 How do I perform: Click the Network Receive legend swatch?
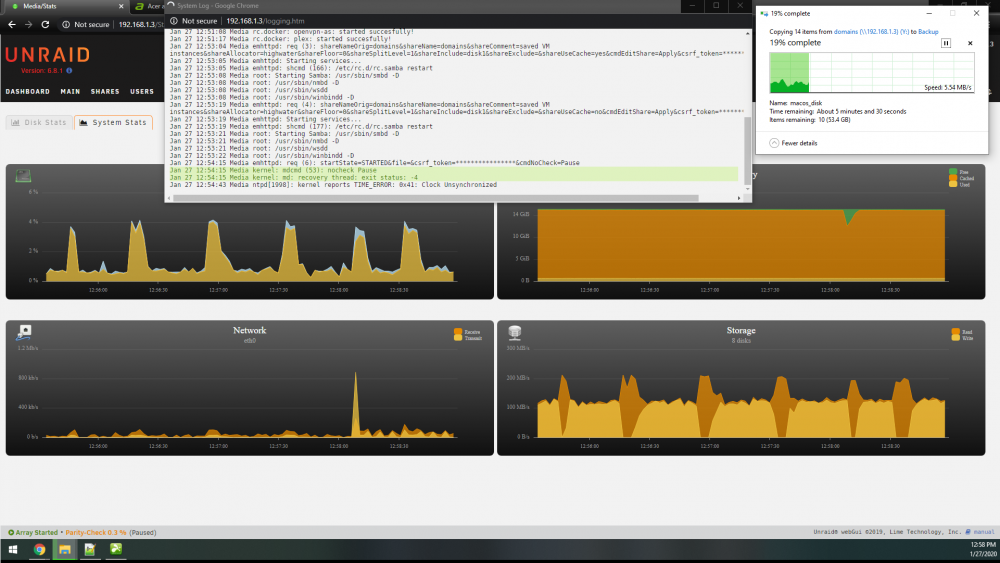click(x=457, y=332)
